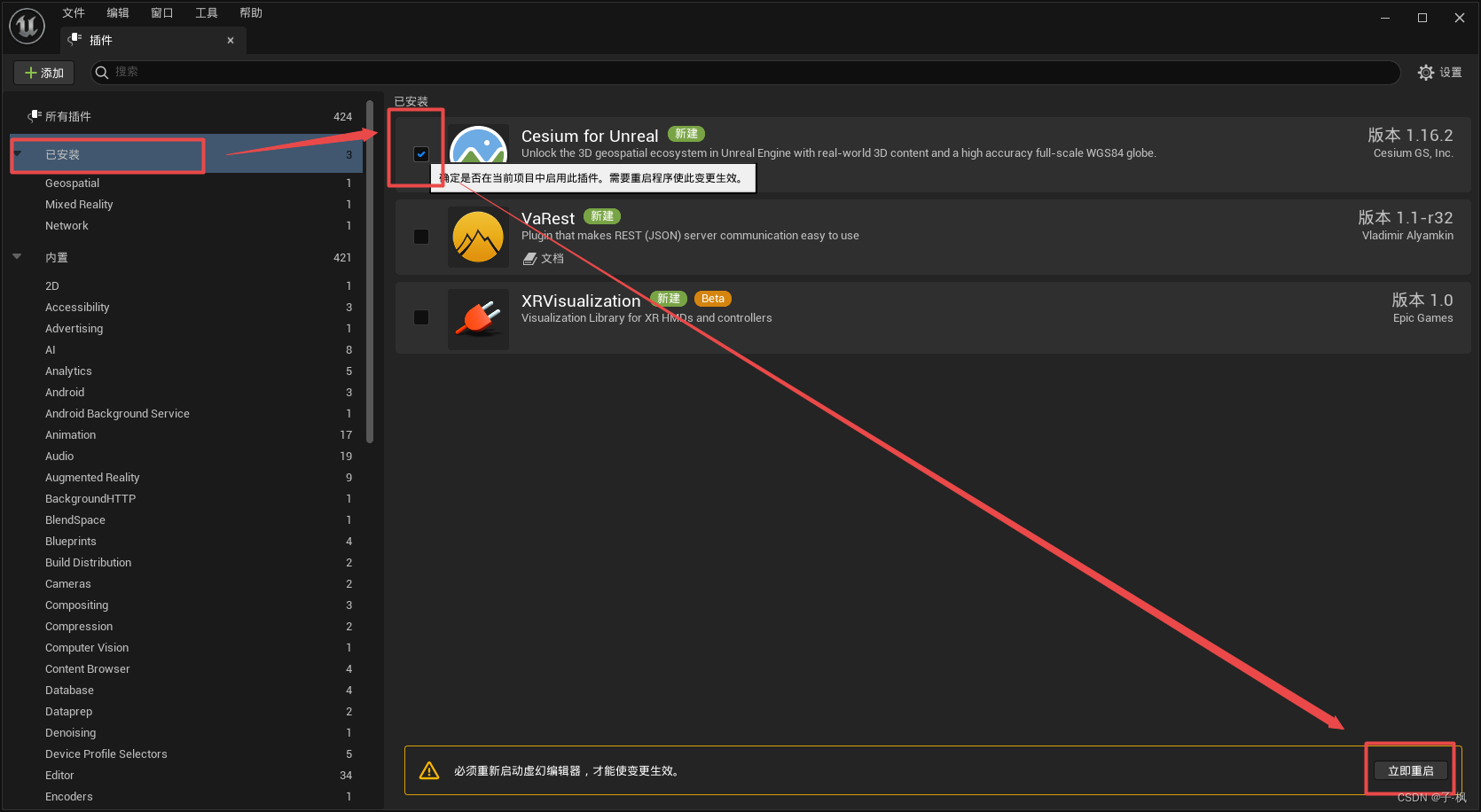Click the 设置 settings button label

1451,73
